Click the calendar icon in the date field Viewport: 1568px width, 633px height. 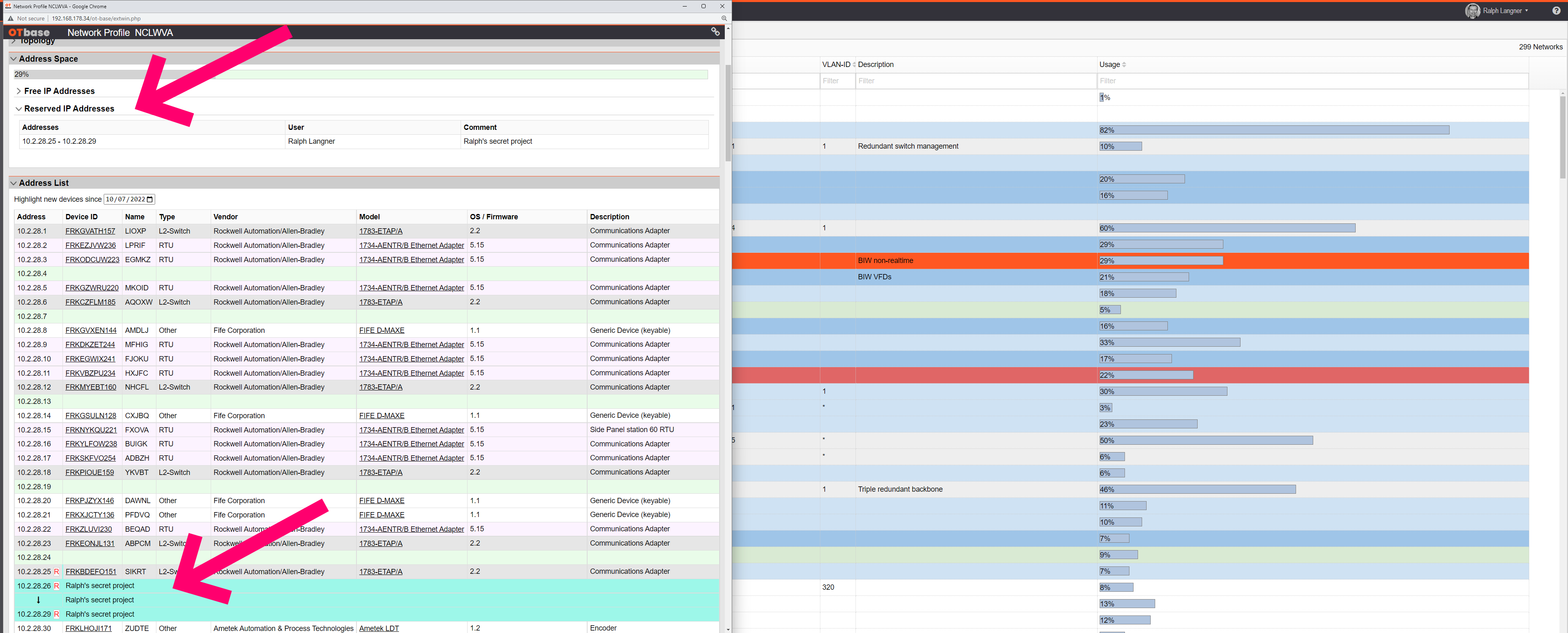(150, 200)
